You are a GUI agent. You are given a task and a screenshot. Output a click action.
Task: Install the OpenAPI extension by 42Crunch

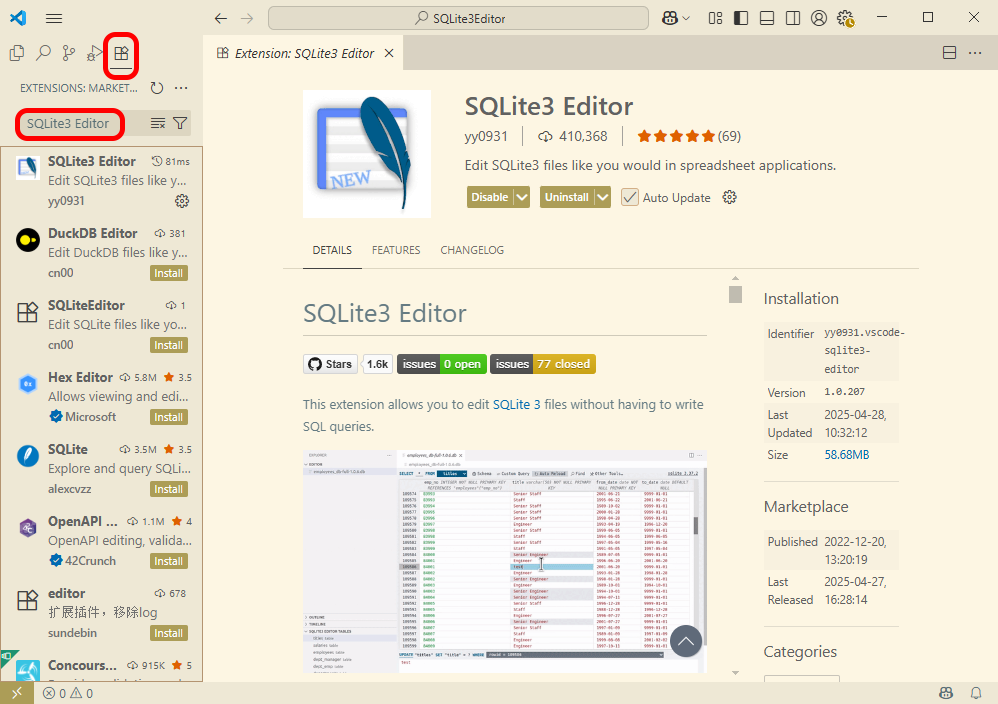pyautogui.click(x=169, y=561)
